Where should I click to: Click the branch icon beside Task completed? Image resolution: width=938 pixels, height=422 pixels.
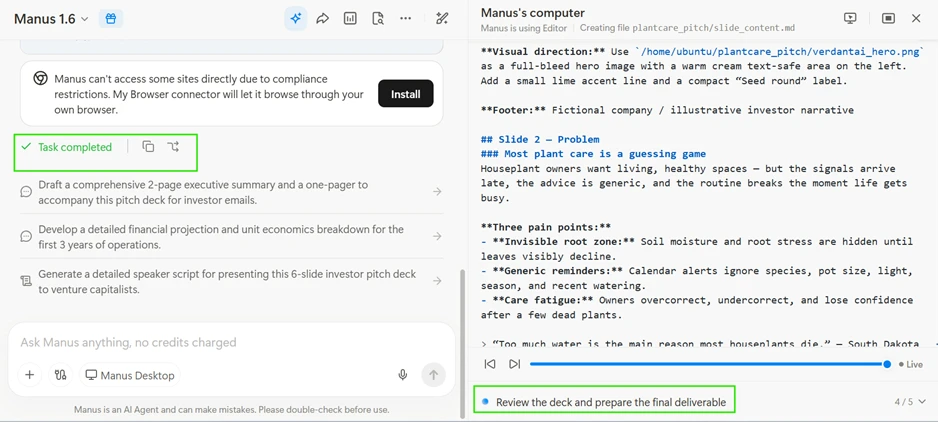coord(173,147)
